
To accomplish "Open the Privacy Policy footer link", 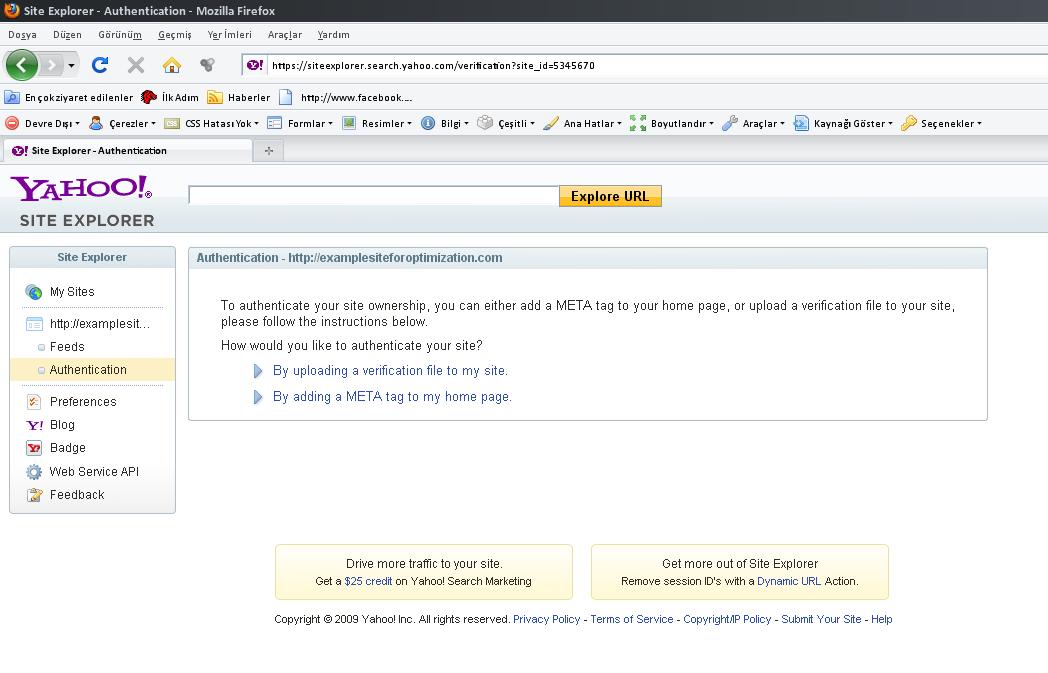I will click(547, 619).
